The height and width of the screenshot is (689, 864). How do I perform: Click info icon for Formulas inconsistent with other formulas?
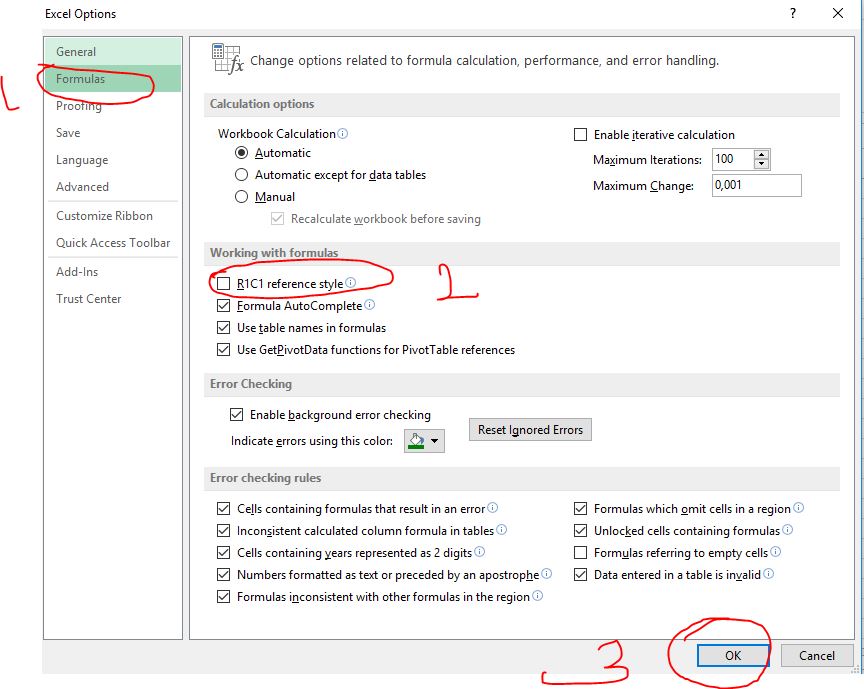coord(537,596)
